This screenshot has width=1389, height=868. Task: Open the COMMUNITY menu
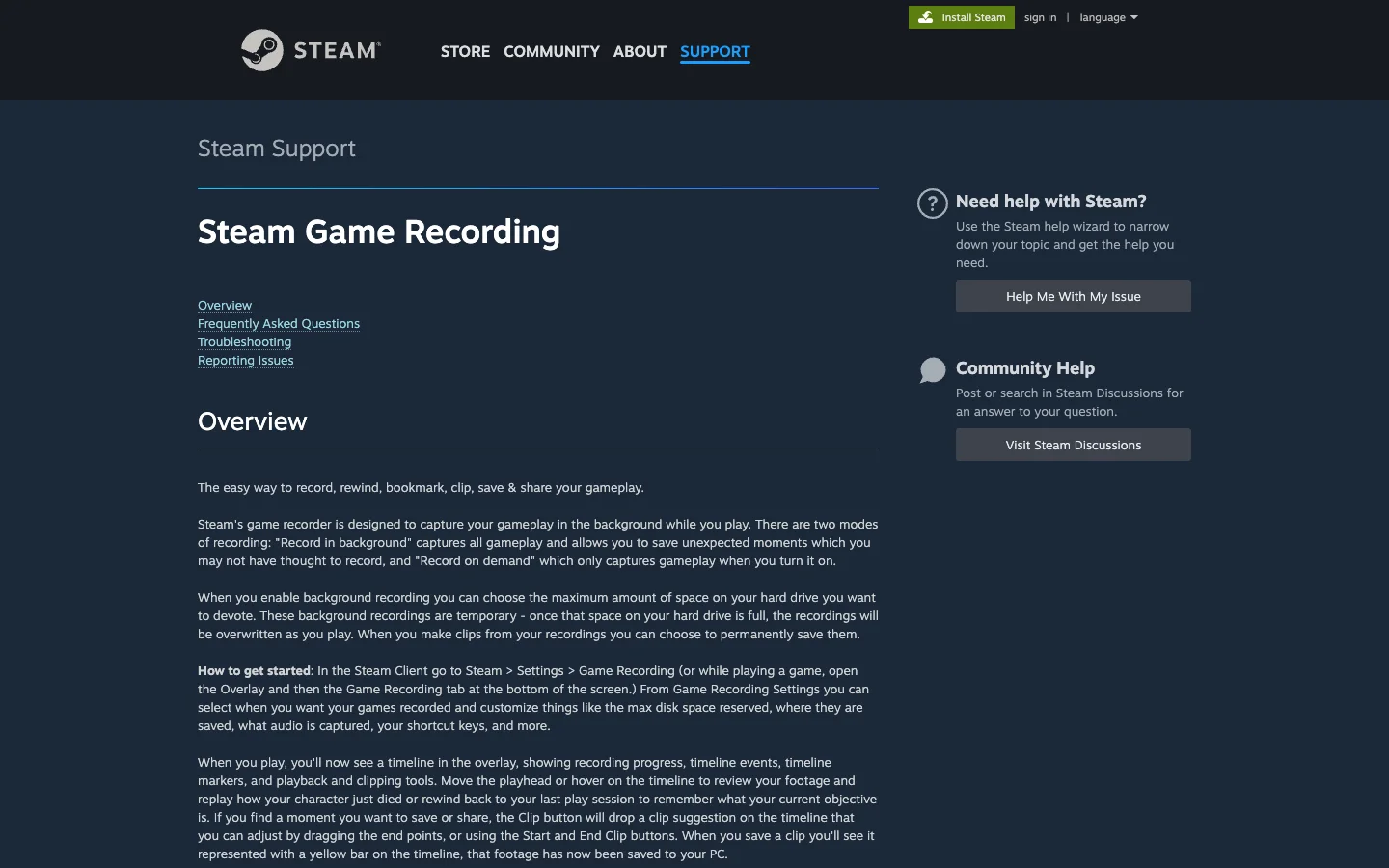[552, 51]
